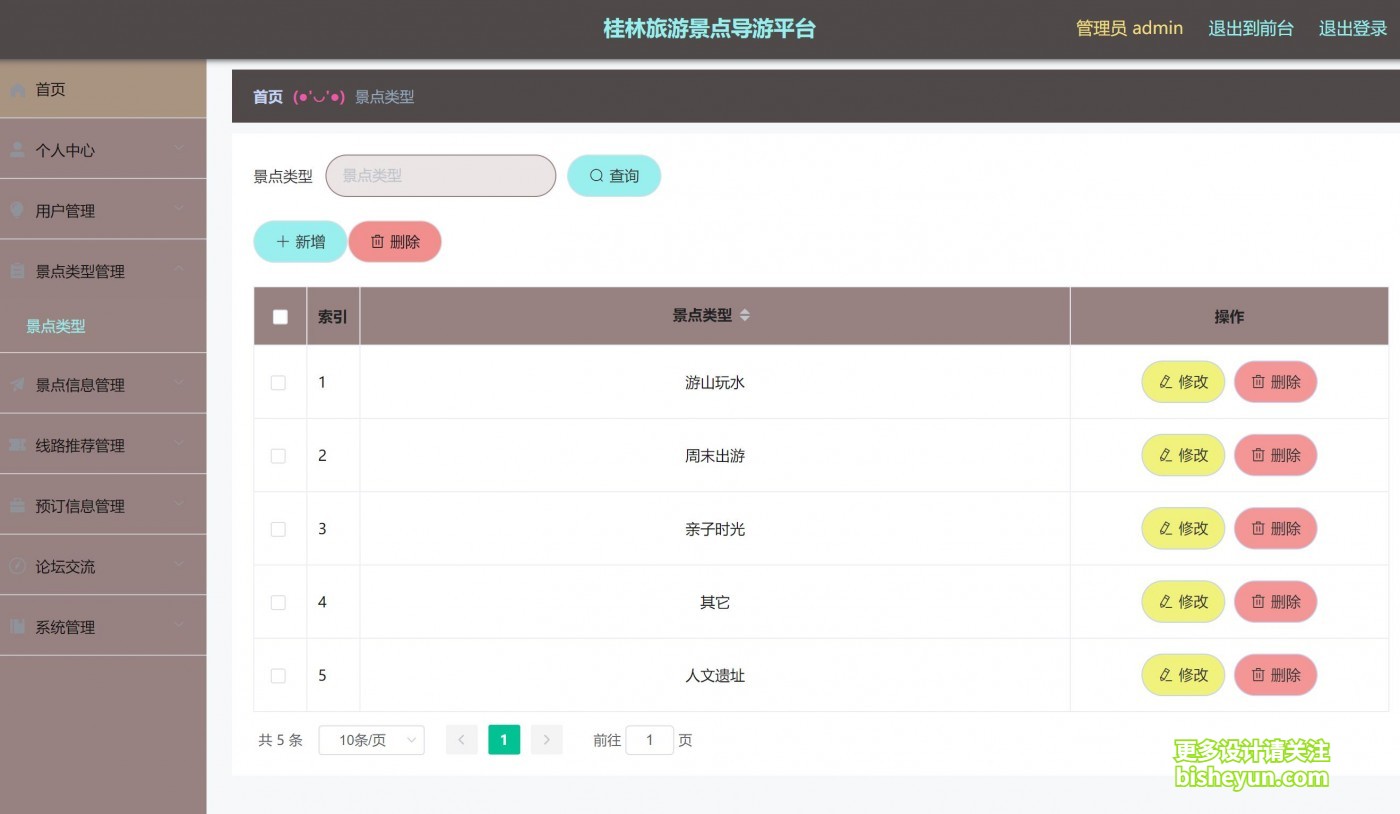Check the select-all checkbox in the table header

pyautogui.click(x=280, y=316)
